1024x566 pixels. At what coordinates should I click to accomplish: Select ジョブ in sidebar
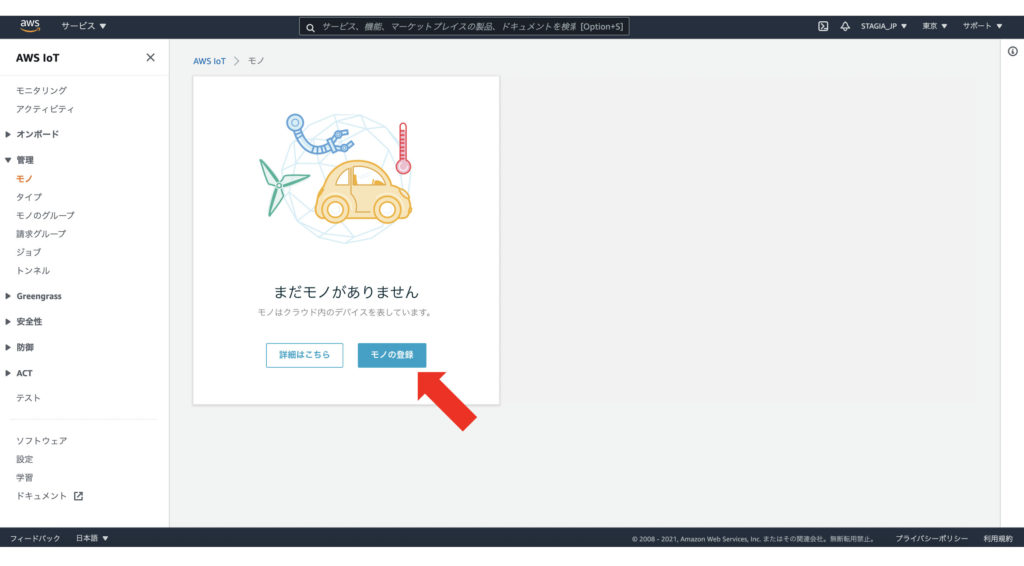pyautogui.click(x=28, y=252)
